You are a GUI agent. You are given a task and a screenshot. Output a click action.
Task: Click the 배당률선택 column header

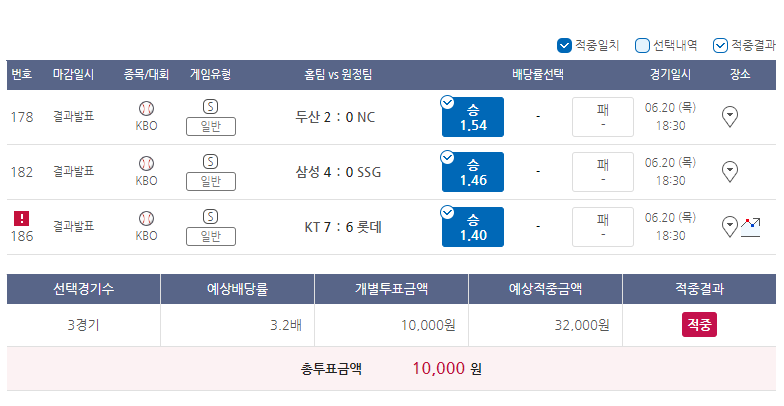click(538, 75)
